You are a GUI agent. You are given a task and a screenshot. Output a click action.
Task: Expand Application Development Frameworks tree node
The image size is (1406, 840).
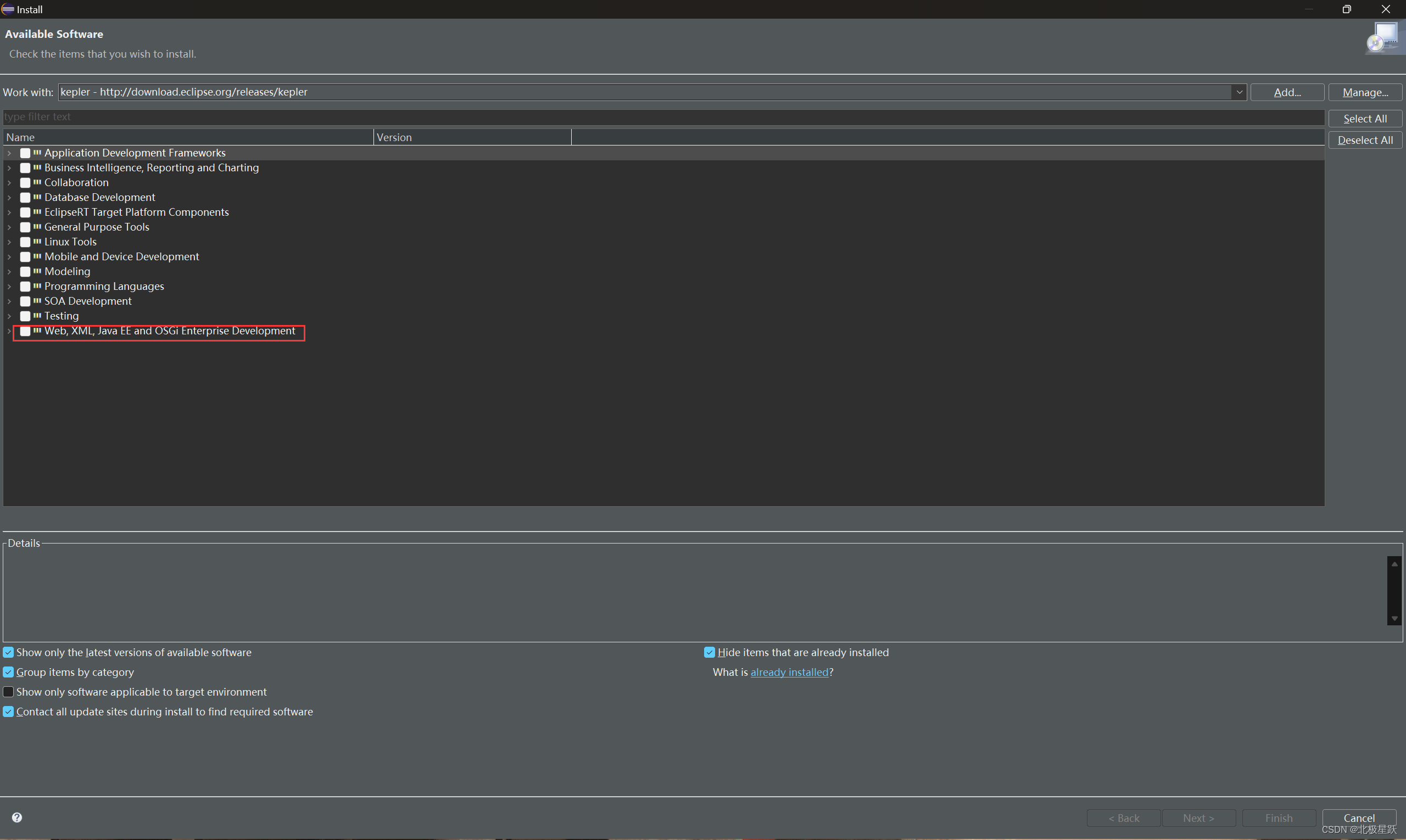[9, 153]
